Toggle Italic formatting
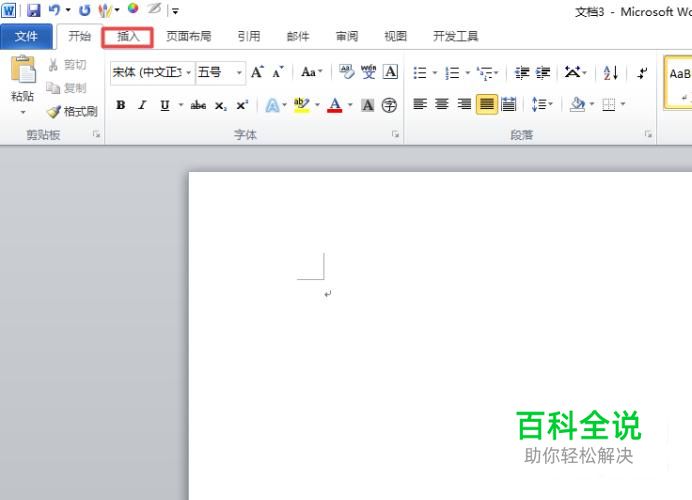 tap(142, 105)
